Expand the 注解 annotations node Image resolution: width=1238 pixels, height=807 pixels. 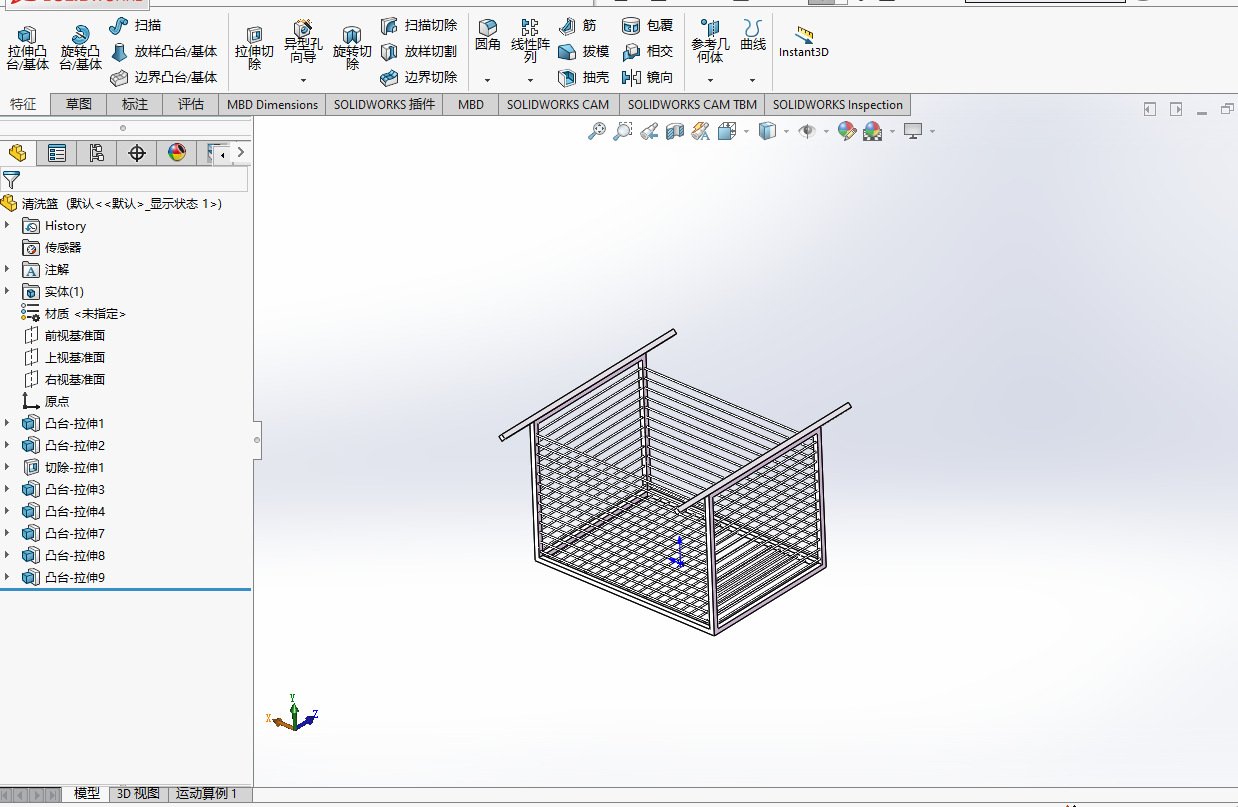tap(7, 270)
